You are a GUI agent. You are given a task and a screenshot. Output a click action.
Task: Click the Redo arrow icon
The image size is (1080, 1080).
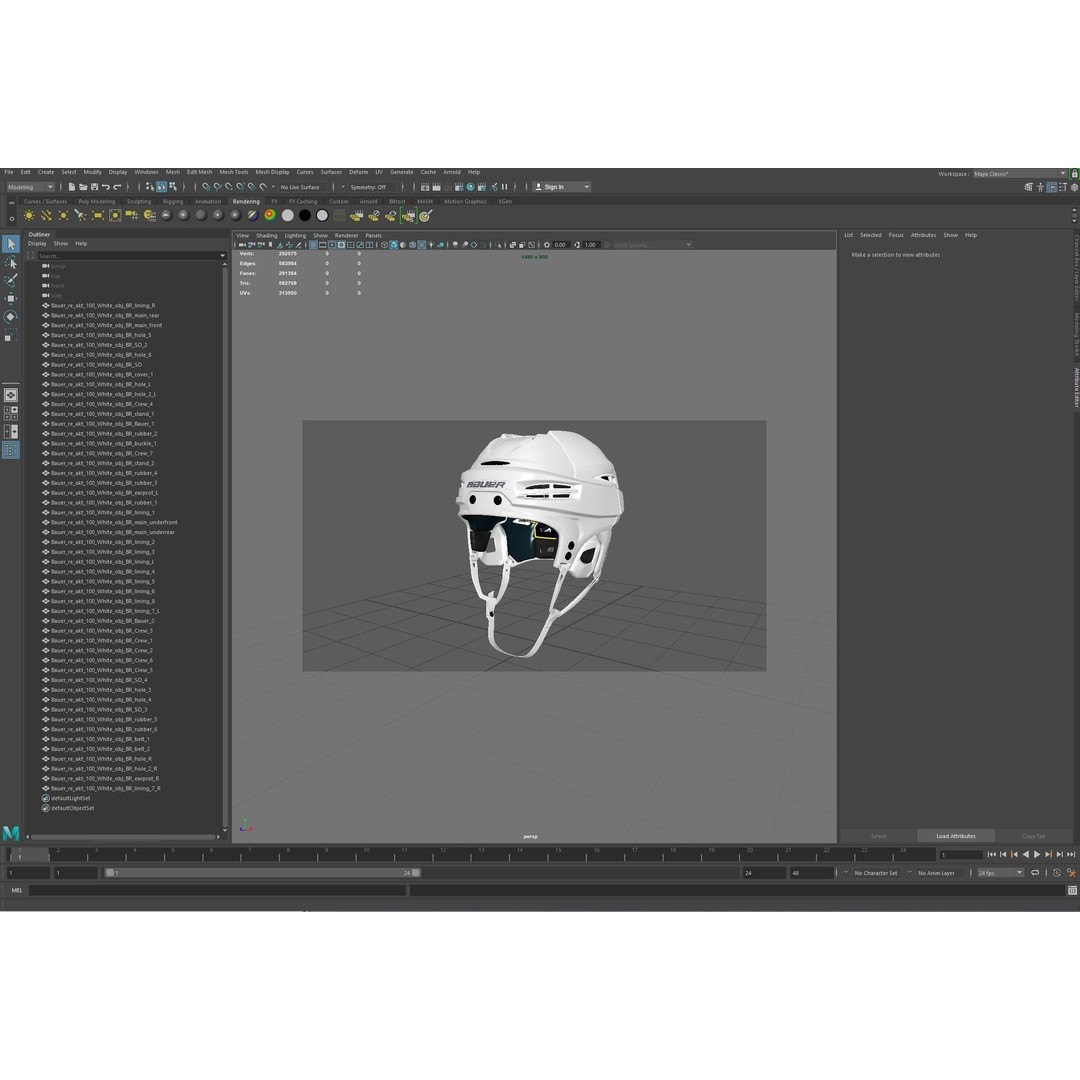pos(117,187)
